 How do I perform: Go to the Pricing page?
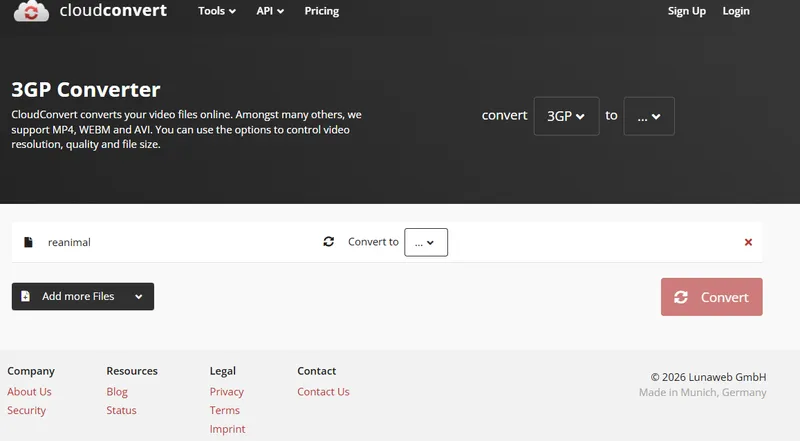(321, 11)
